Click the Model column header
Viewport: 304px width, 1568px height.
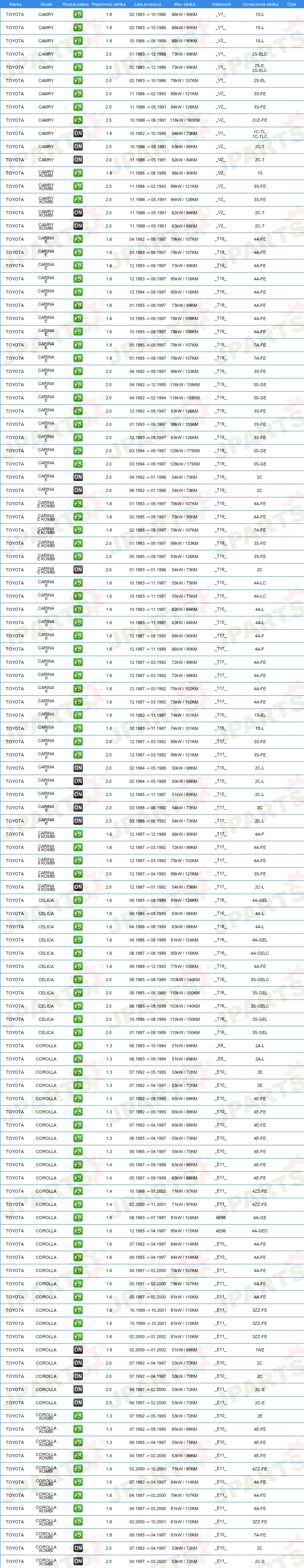tap(46, 4)
